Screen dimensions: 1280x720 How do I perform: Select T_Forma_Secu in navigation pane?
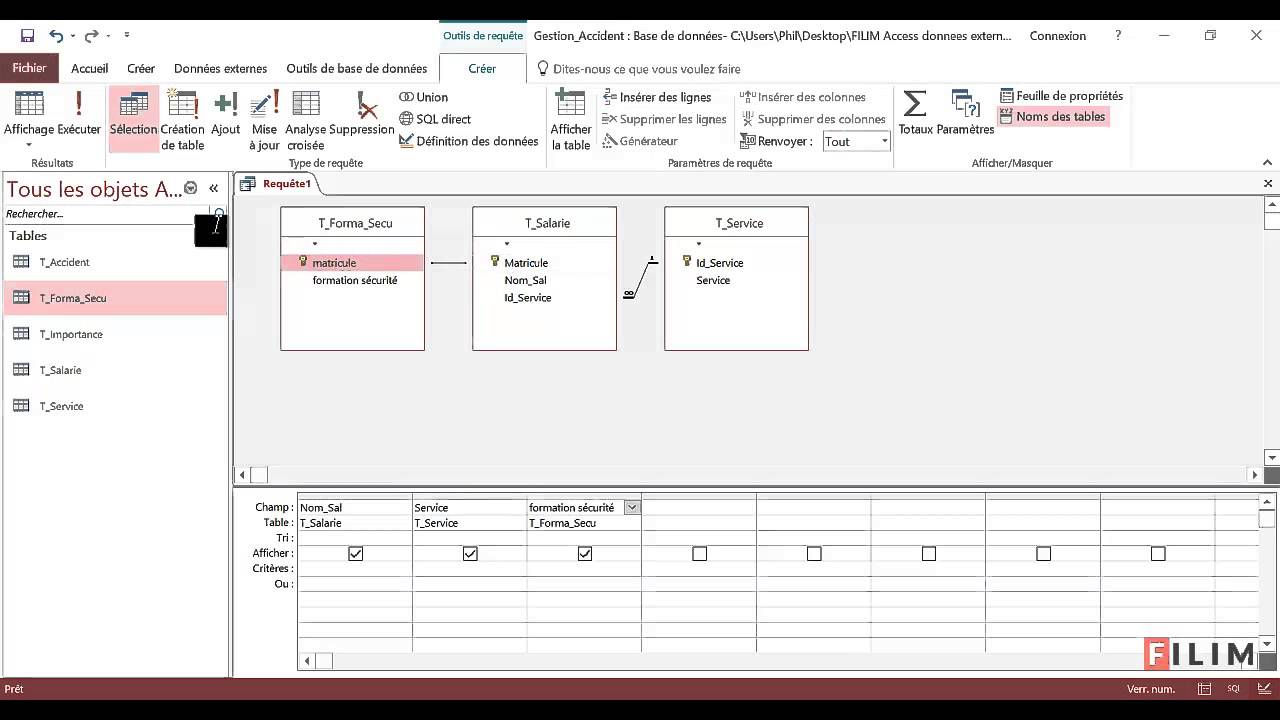115,298
